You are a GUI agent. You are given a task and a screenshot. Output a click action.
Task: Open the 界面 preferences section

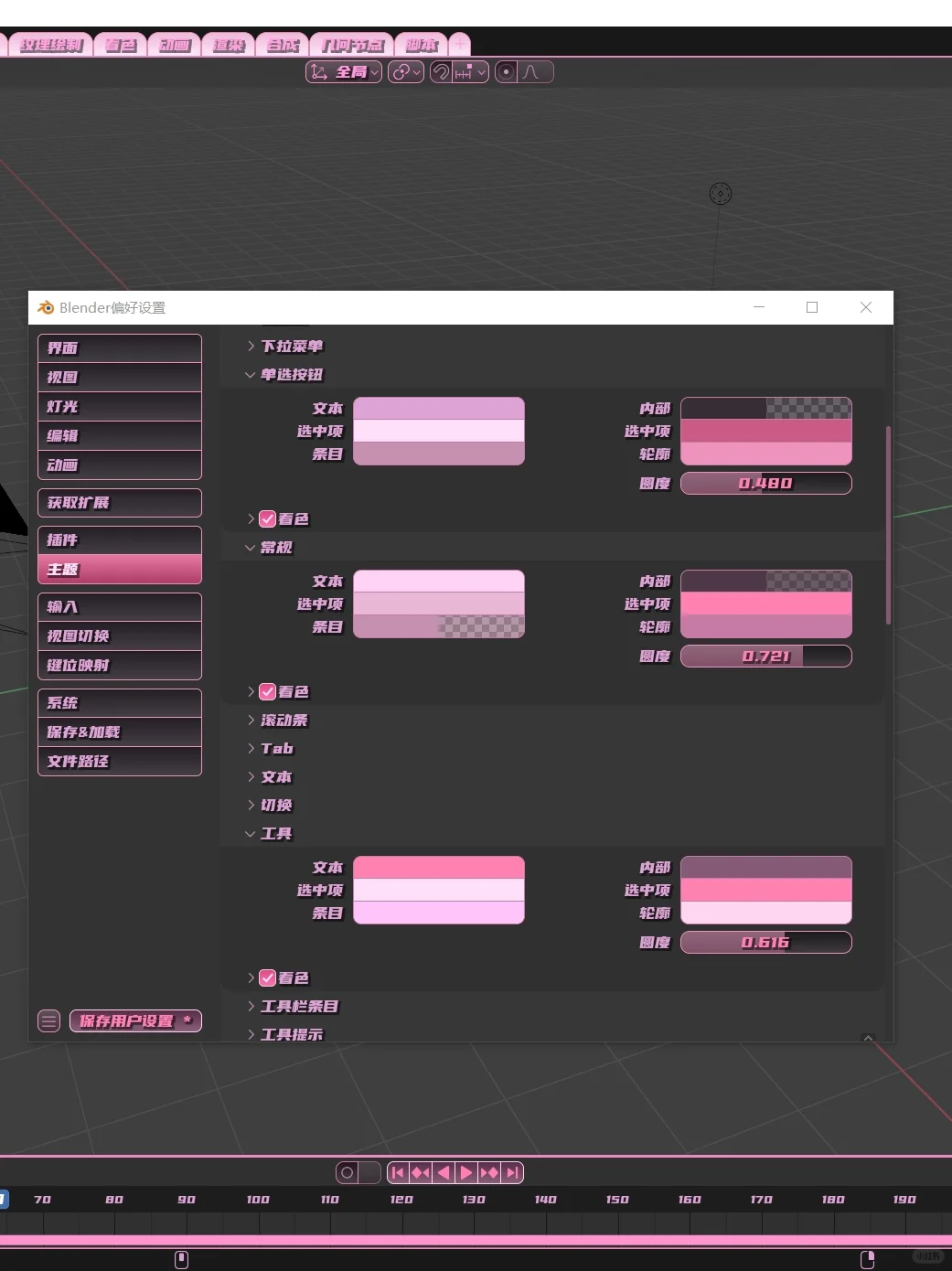[x=120, y=348]
